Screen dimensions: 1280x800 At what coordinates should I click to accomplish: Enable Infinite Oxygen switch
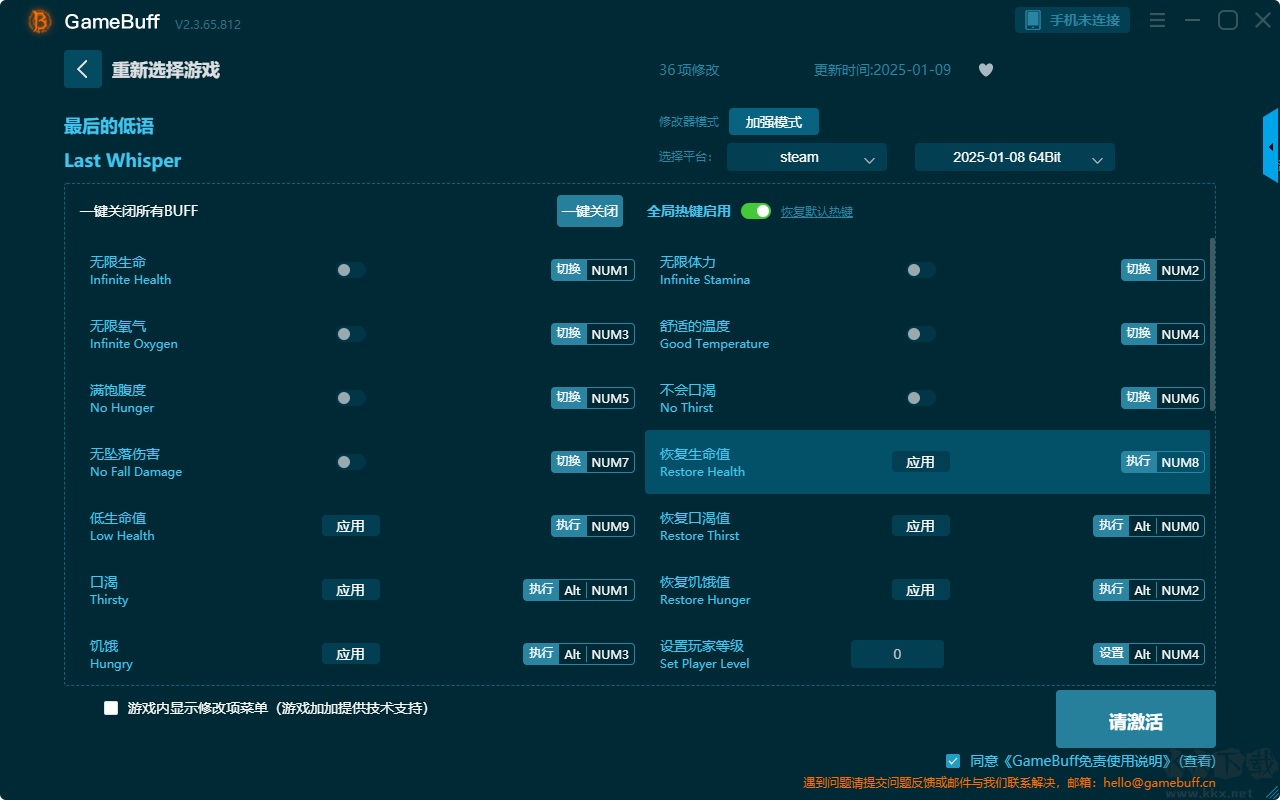(x=351, y=334)
